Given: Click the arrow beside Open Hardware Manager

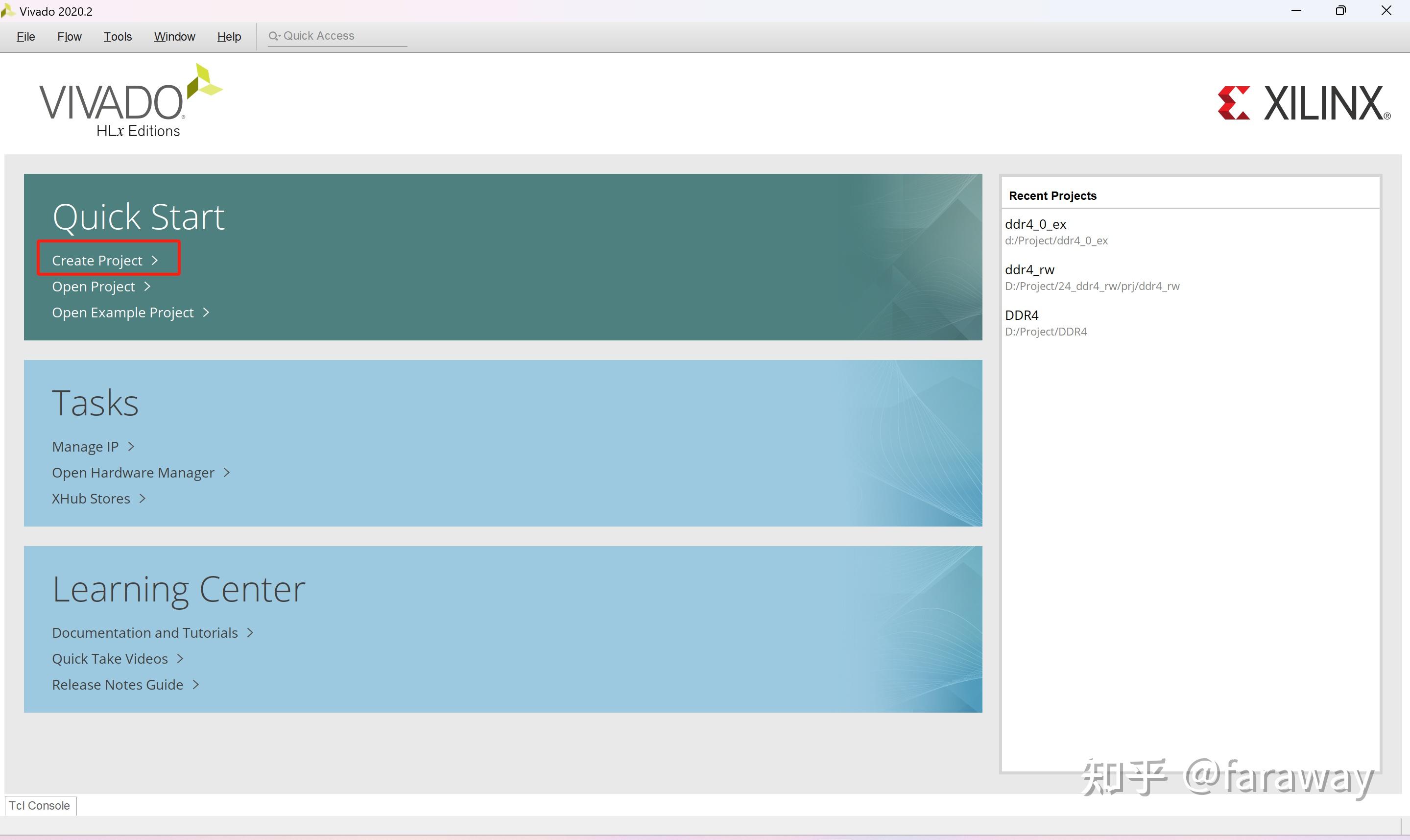Looking at the screenshot, I should (227, 473).
